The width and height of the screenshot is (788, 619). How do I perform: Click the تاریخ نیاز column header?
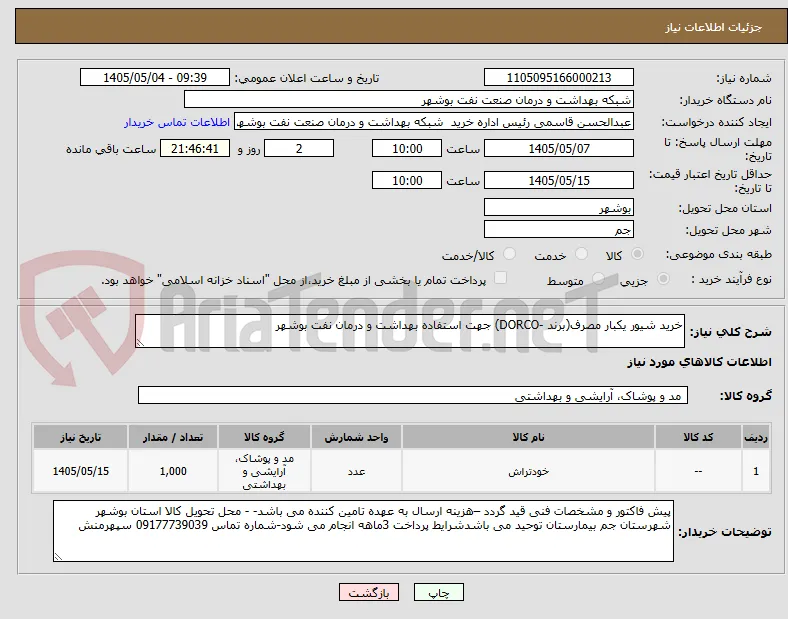(80, 437)
